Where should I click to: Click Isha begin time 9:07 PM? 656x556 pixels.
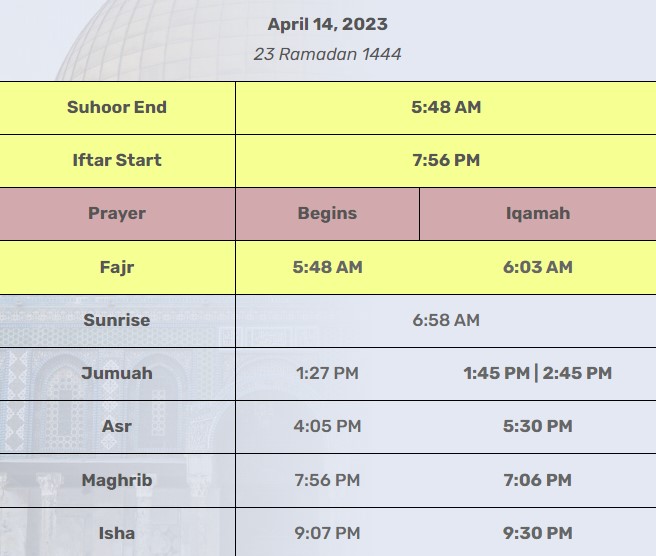point(328,533)
